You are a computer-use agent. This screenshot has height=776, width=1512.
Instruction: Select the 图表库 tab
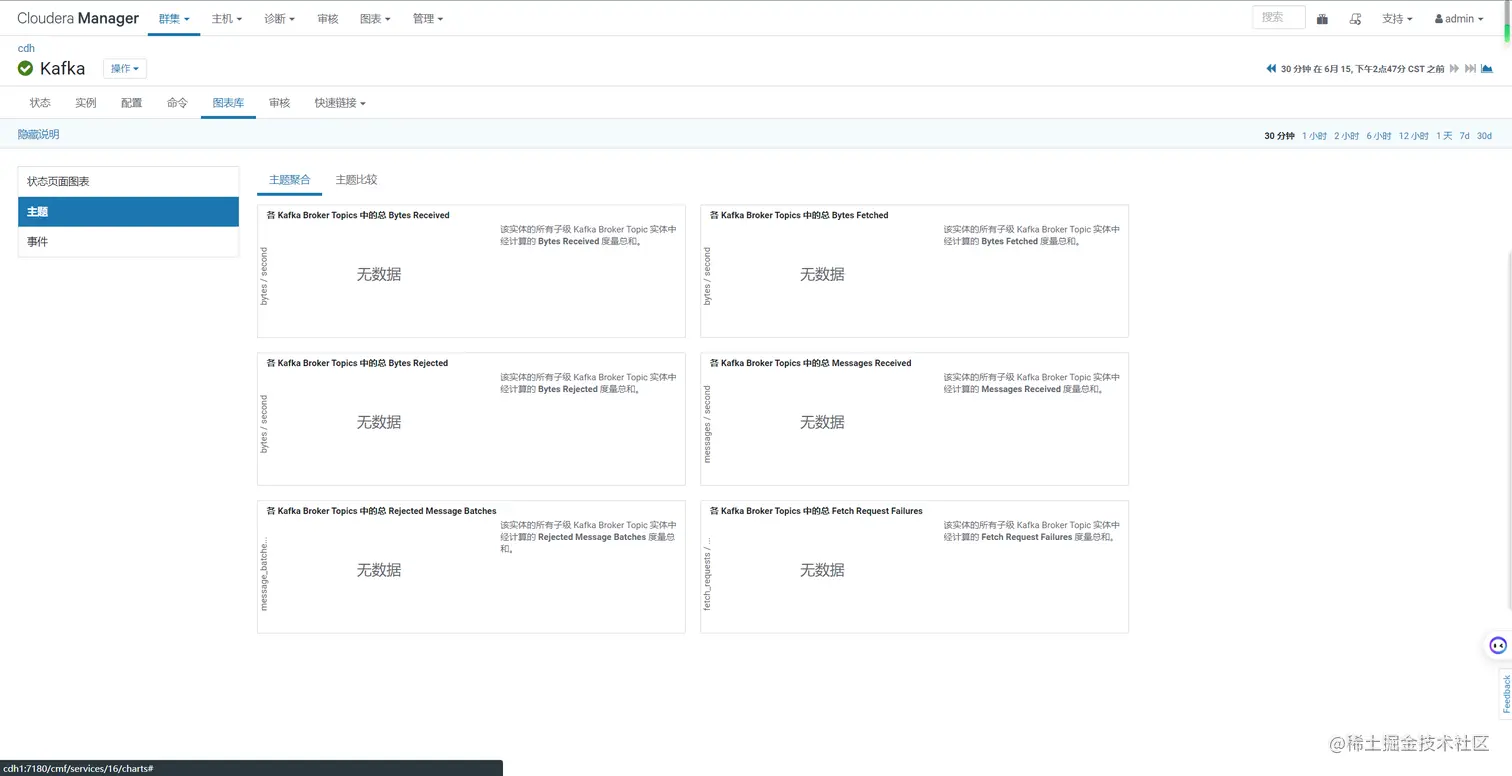point(228,103)
